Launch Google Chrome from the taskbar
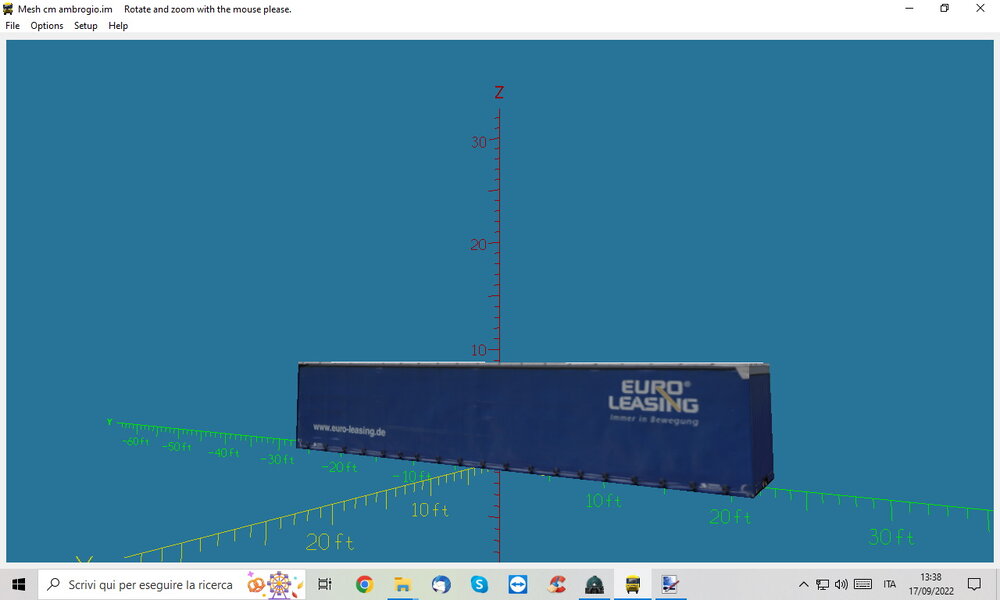This screenshot has height=600, width=1000. point(364,584)
